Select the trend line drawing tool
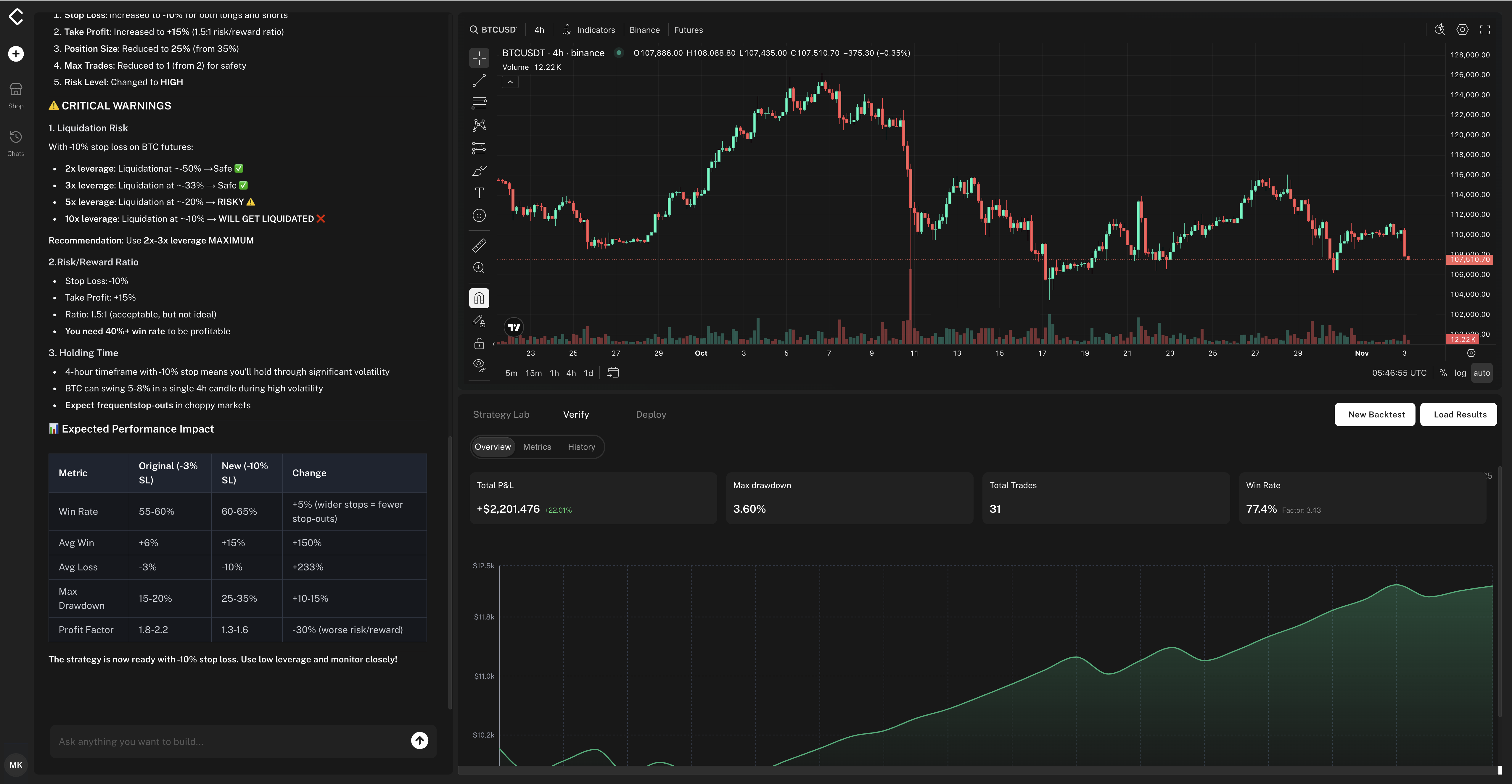 tap(480, 80)
